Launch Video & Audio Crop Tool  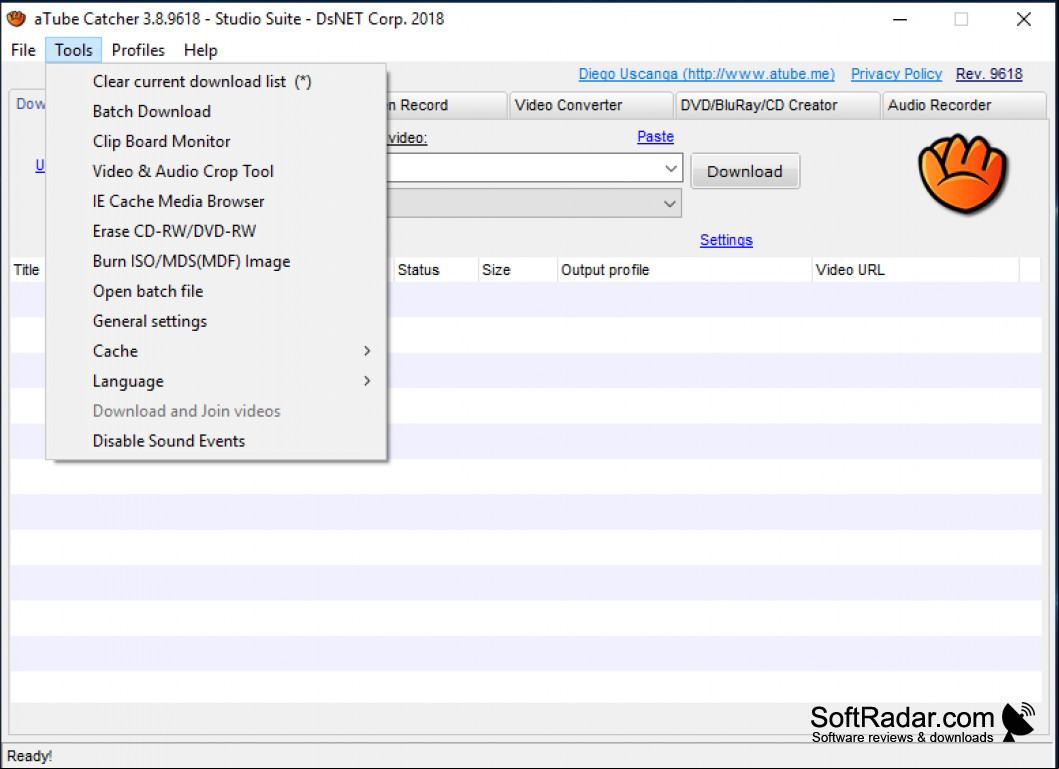[x=216, y=171]
